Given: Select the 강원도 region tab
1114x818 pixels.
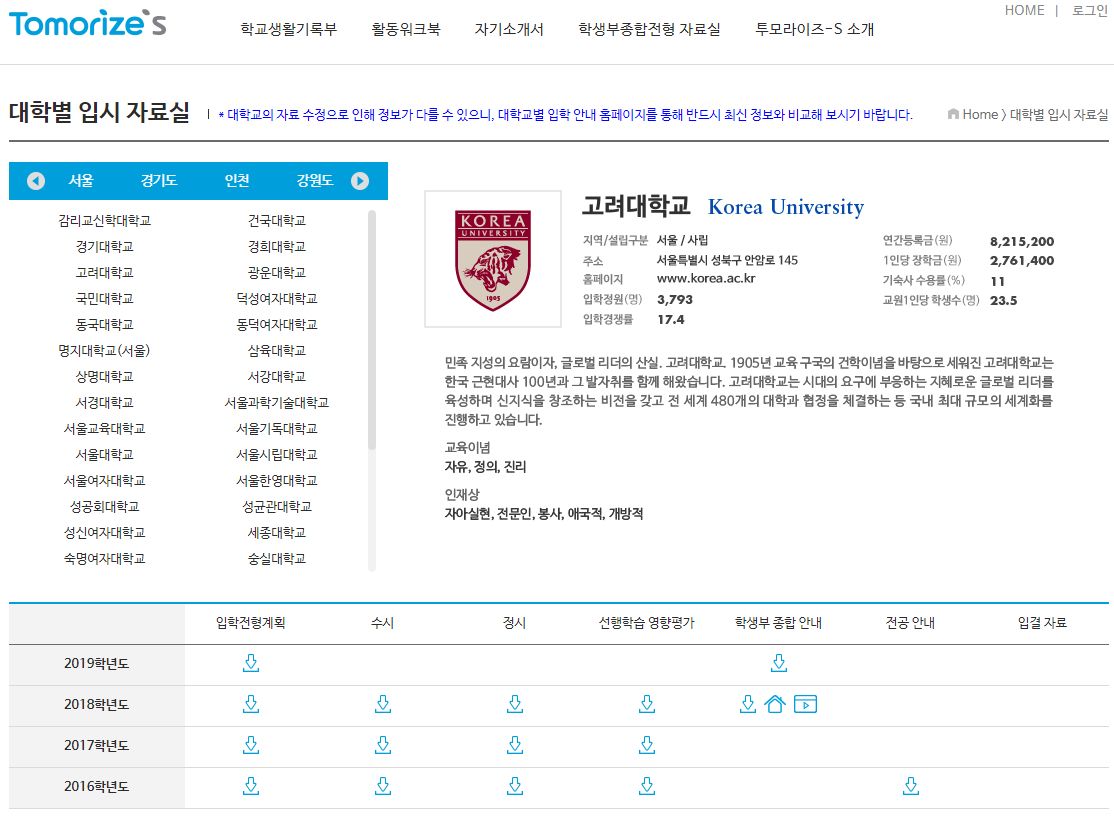Looking at the screenshot, I should (315, 181).
